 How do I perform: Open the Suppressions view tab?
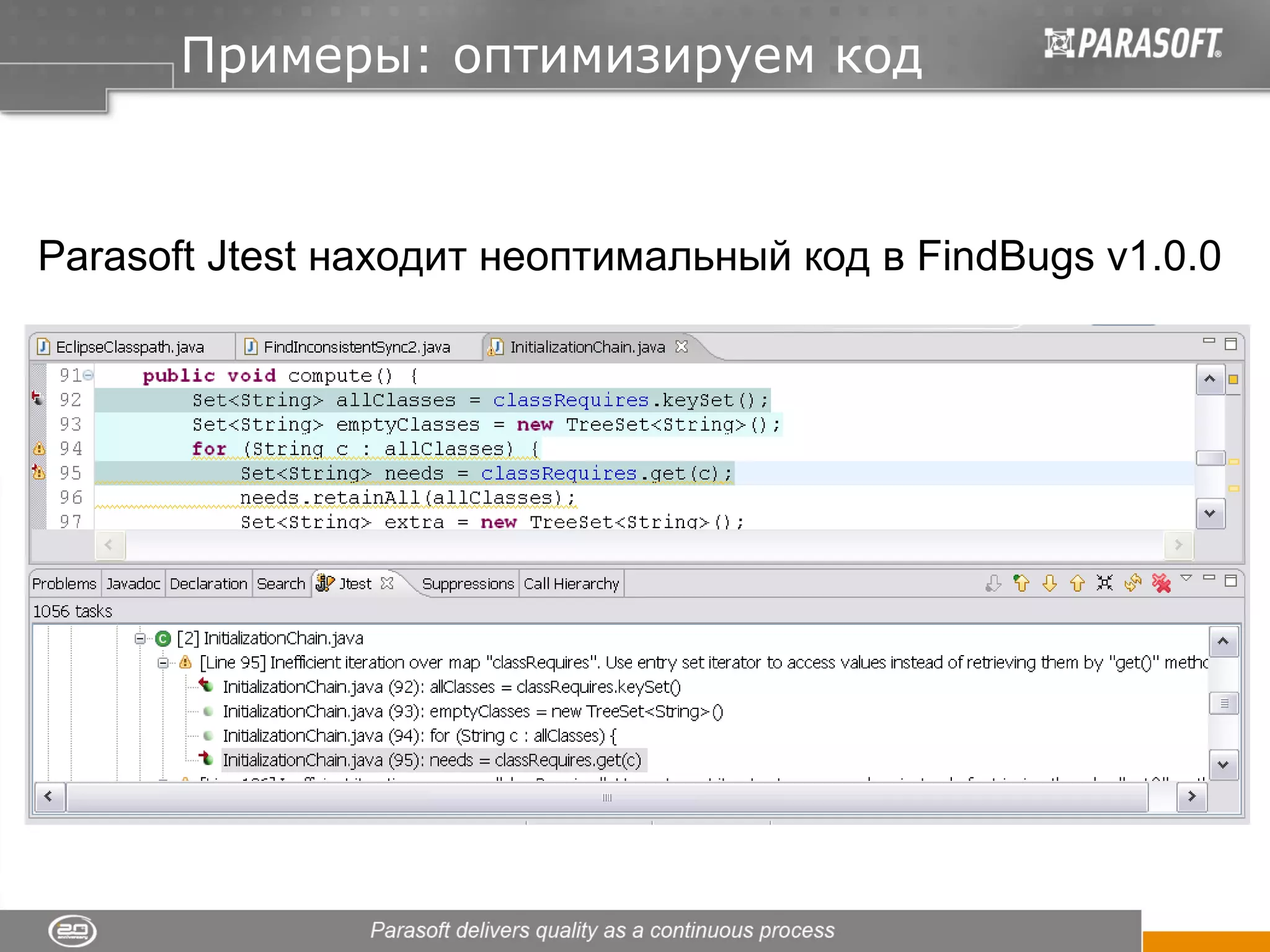468,584
